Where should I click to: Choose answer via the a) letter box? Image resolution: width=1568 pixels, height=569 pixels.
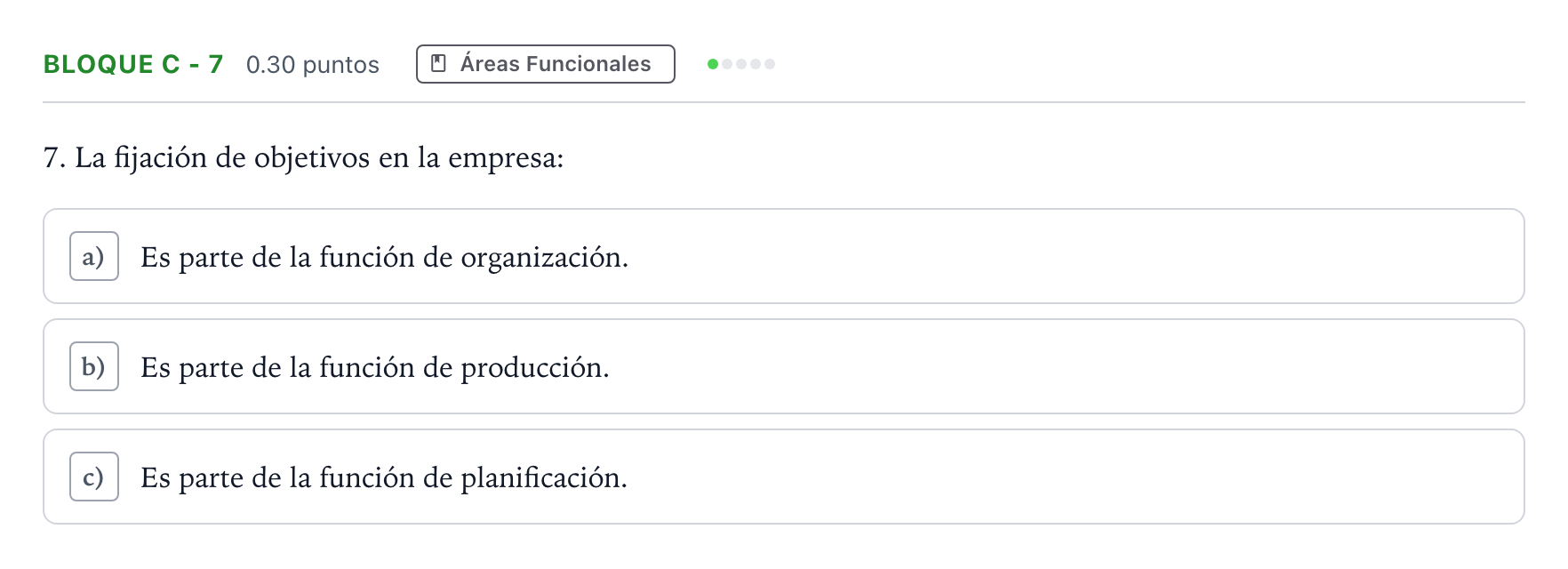click(94, 256)
